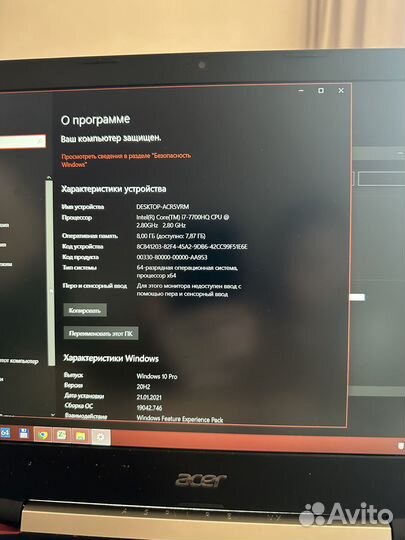The height and width of the screenshot is (540, 405).
Task: Open the floppy disk app in taskbar
Action: click(24, 434)
